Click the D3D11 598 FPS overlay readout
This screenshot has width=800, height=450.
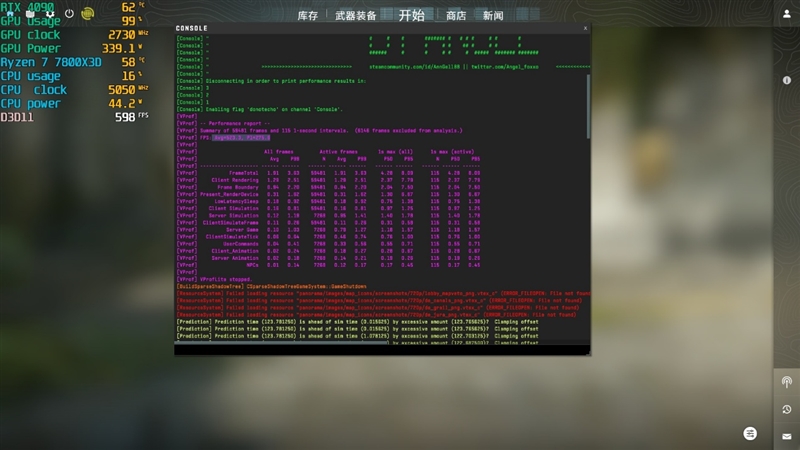click(x=74, y=117)
